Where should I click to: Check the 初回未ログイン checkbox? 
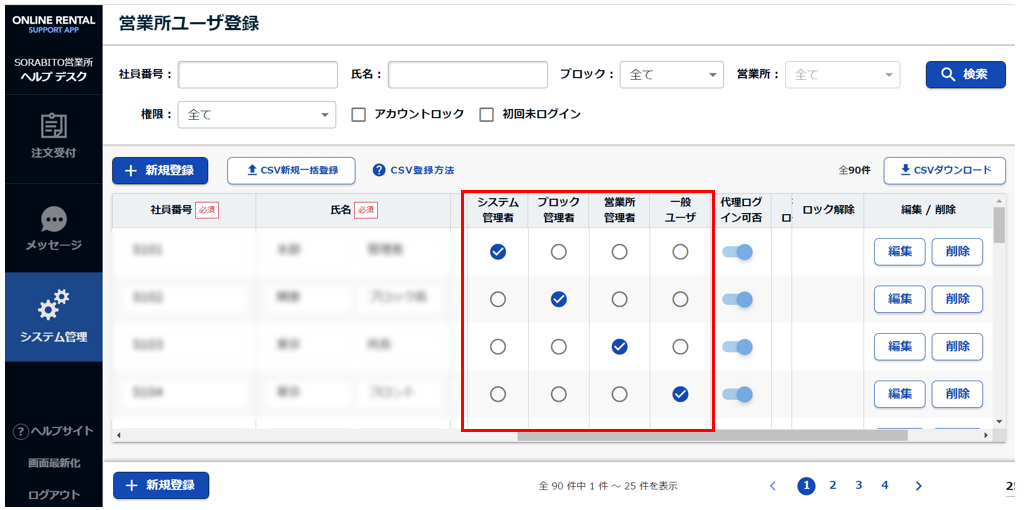coord(487,115)
